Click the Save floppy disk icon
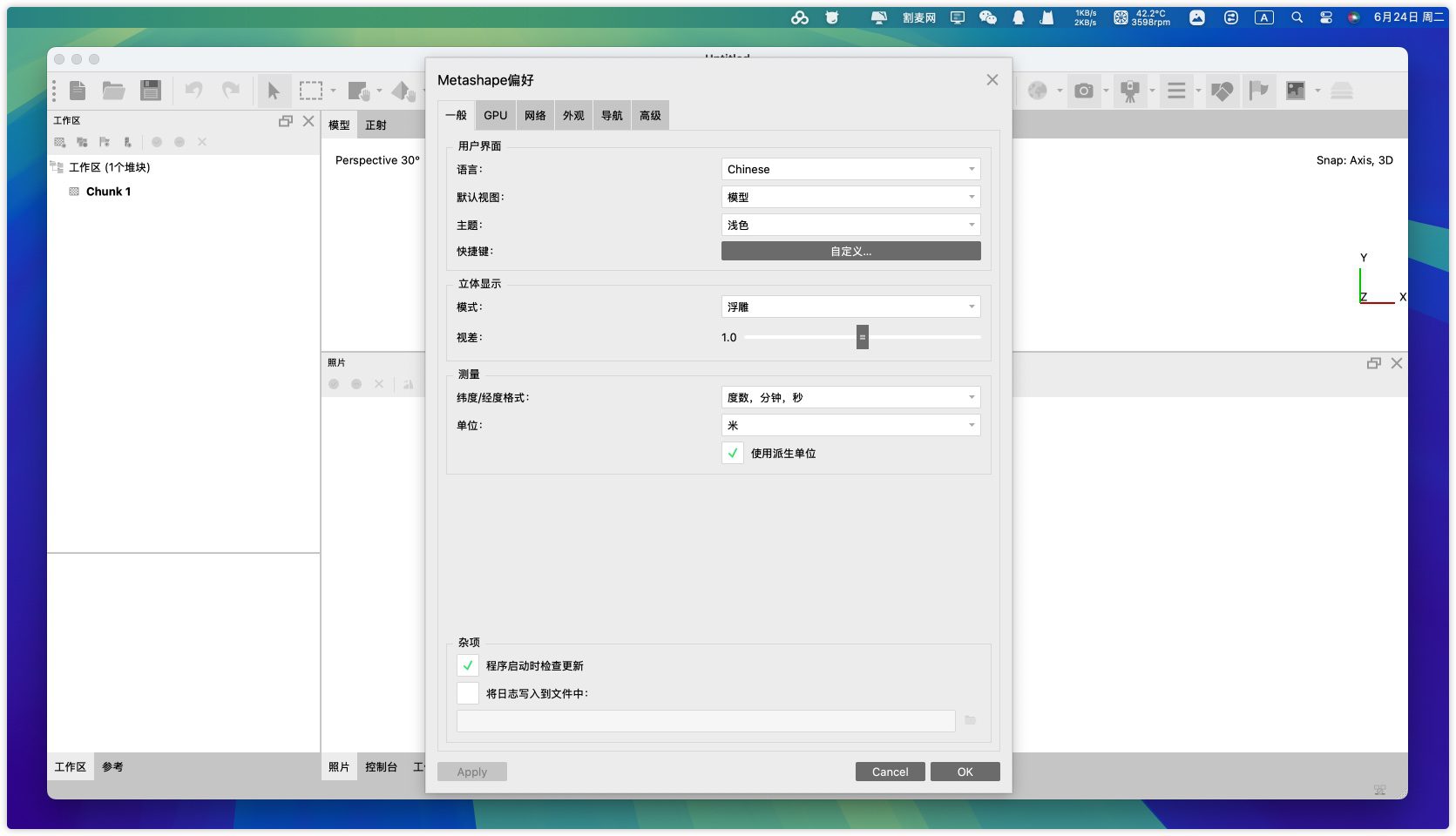Image resolution: width=1456 pixels, height=836 pixels. click(x=151, y=91)
